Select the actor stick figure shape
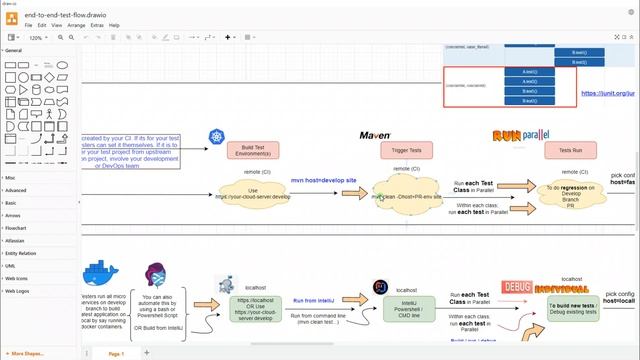Viewport: 640px width, 360px height. (49, 114)
